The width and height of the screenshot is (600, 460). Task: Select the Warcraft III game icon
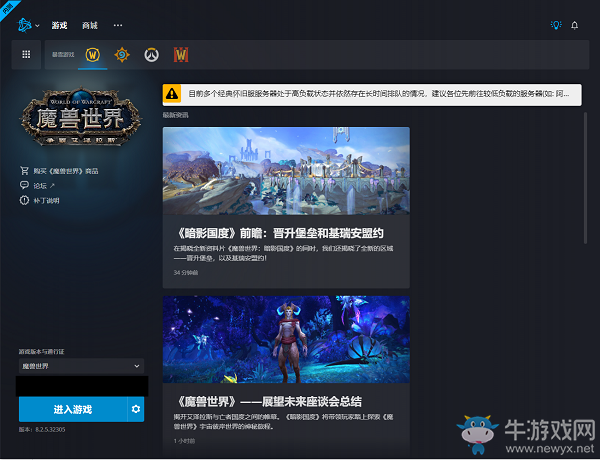[181, 55]
